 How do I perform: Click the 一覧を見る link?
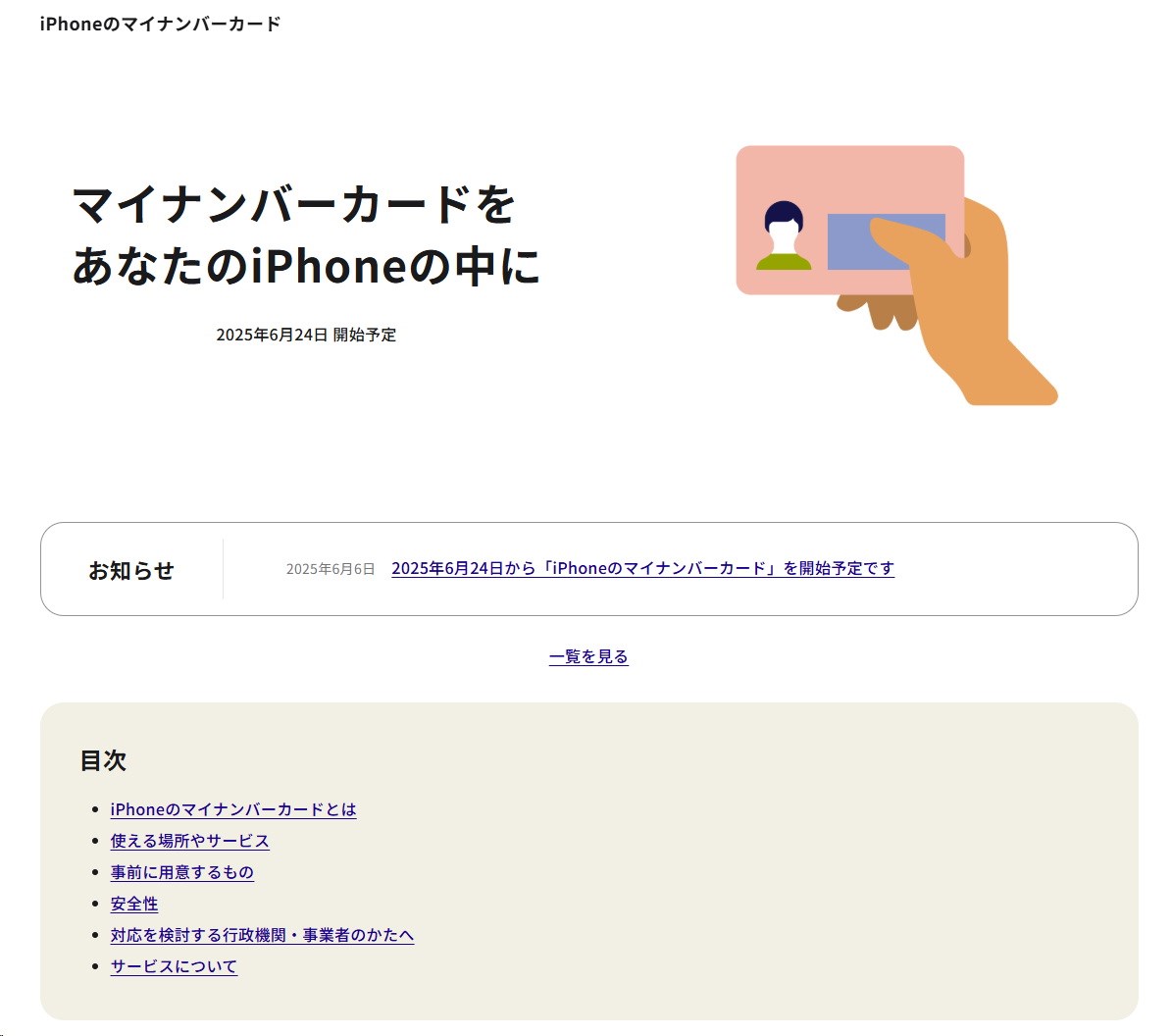(588, 656)
